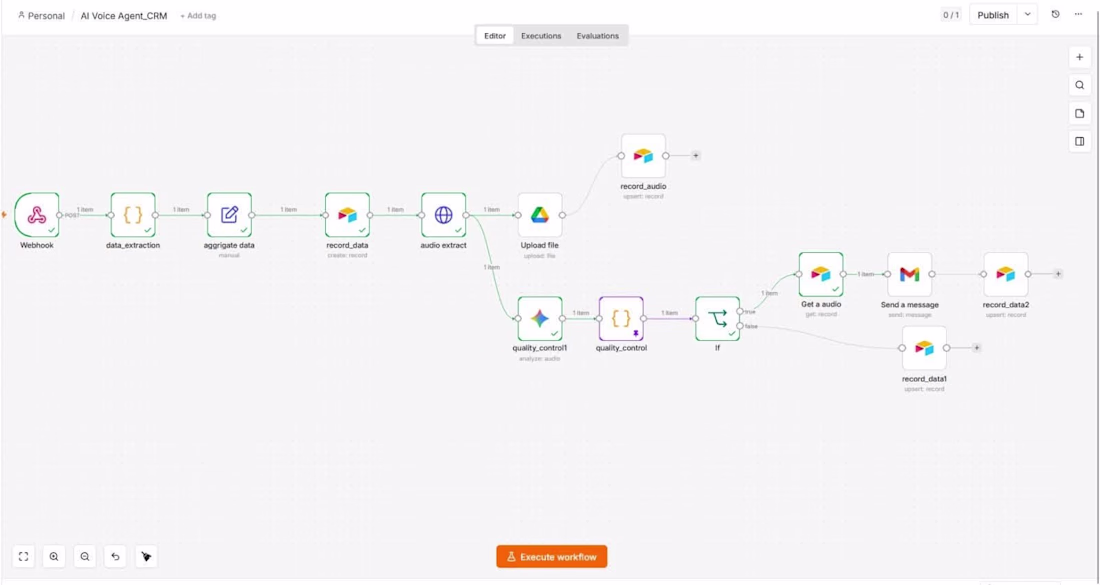This screenshot has width=1100, height=585.
Task: Zoom in on the canvas
Action: coord(54,557)
